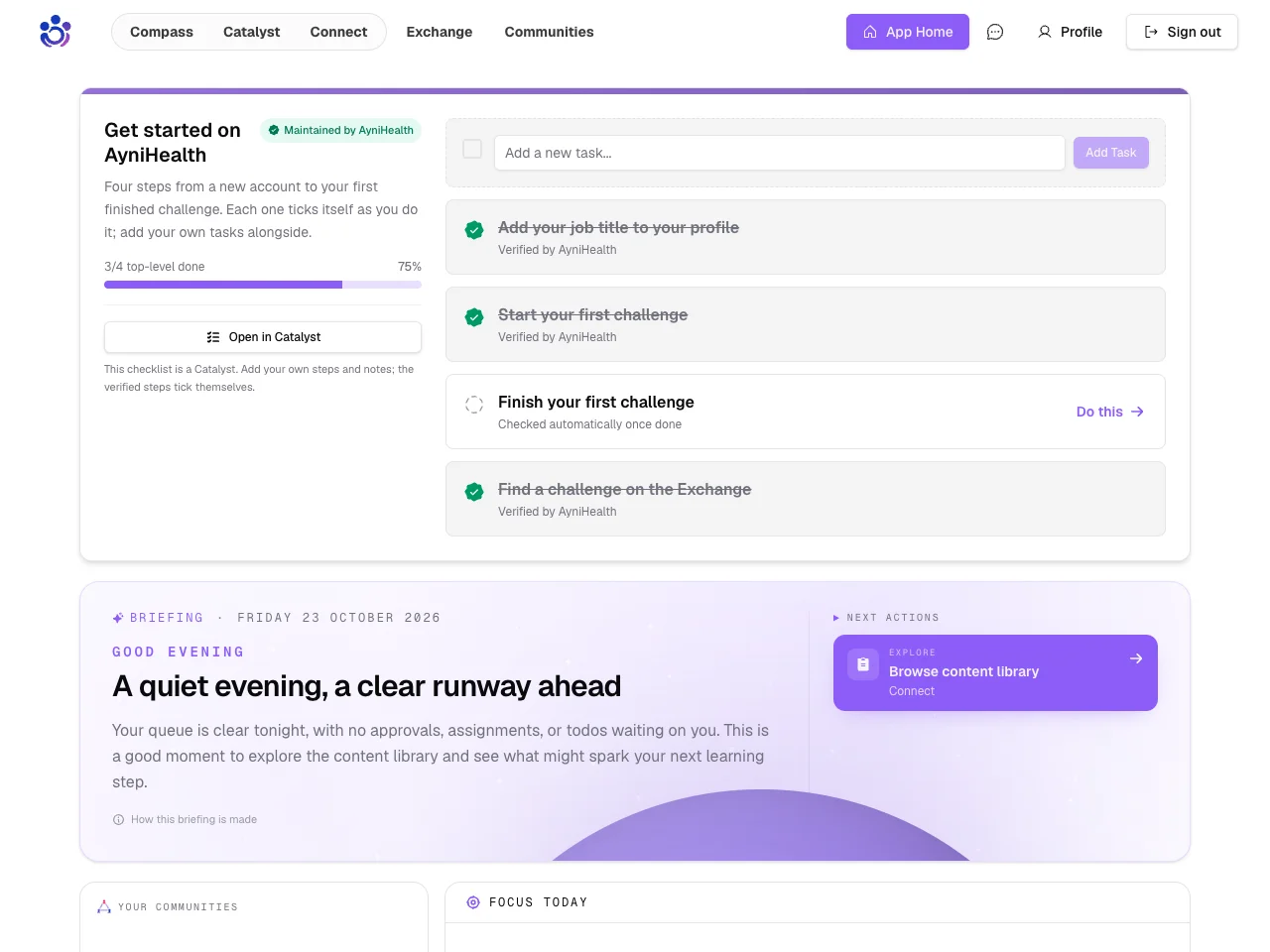This screenshot has width=1270, height=952.
Task: Click the sparkle icon next to Briefing
Action: click(x=118, y=618)
